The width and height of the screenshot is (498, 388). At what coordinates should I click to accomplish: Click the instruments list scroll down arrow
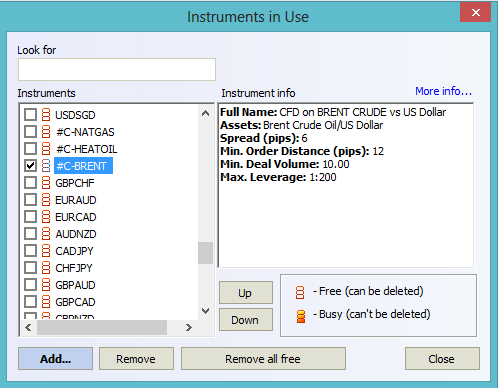tap(206, 311)
